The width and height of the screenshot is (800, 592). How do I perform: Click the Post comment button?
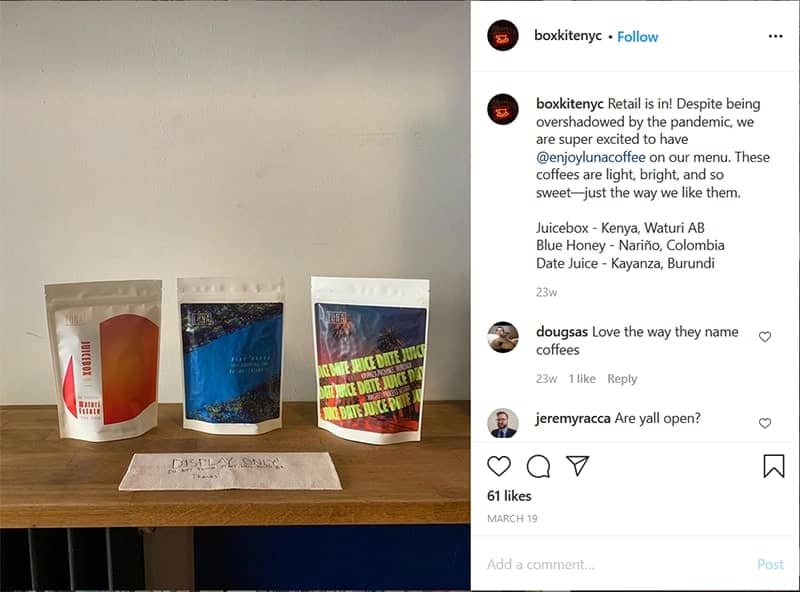point(770,564)
